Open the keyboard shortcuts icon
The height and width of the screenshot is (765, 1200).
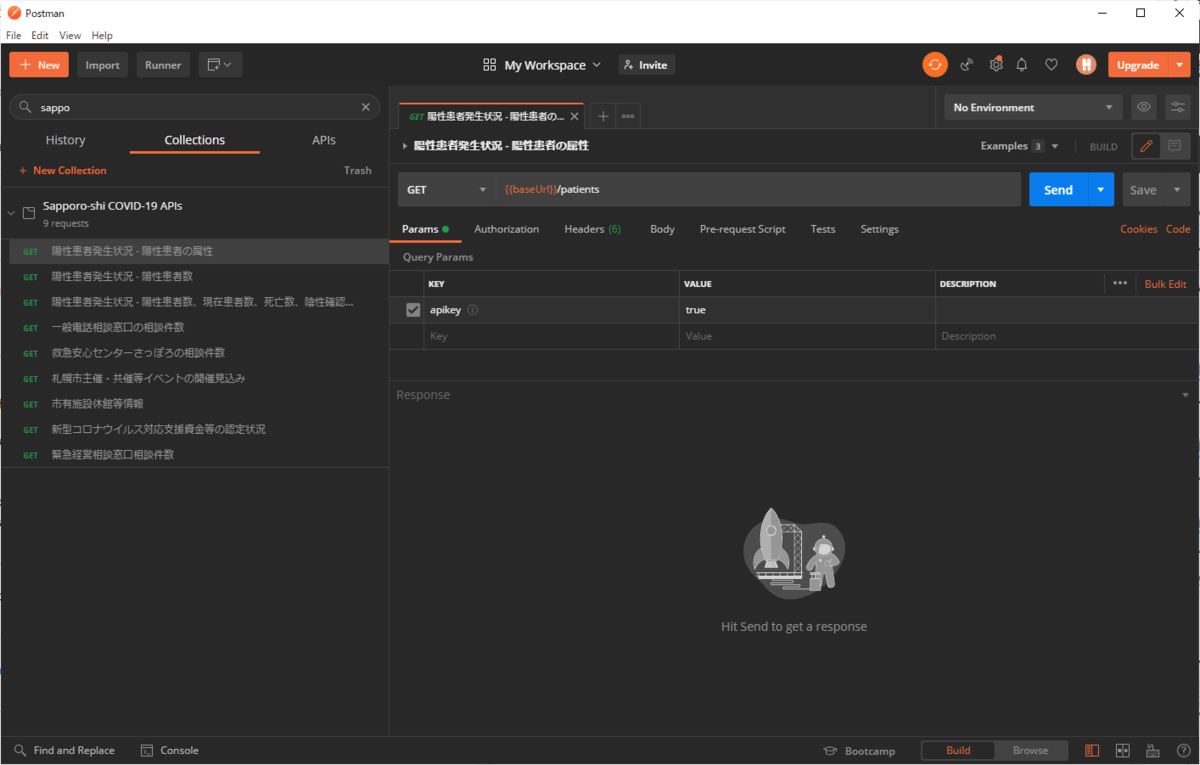pos(1152,751)
